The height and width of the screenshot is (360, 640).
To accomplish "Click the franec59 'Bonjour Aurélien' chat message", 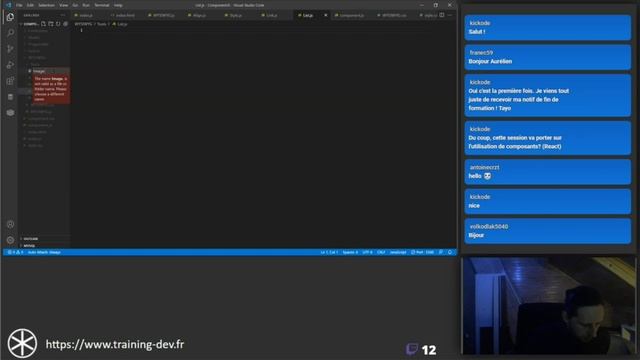I will click(547, 57).
